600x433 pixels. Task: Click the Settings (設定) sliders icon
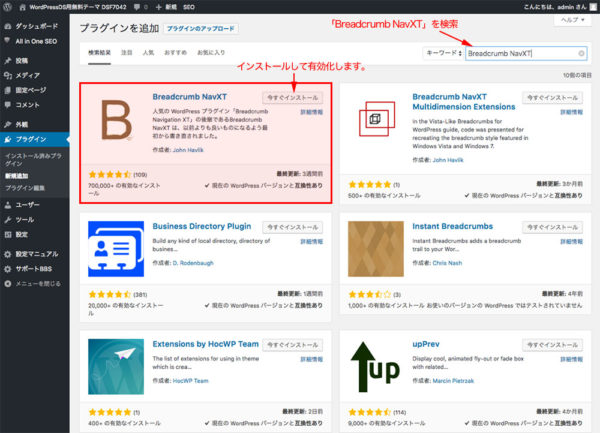tap(8, 234)
